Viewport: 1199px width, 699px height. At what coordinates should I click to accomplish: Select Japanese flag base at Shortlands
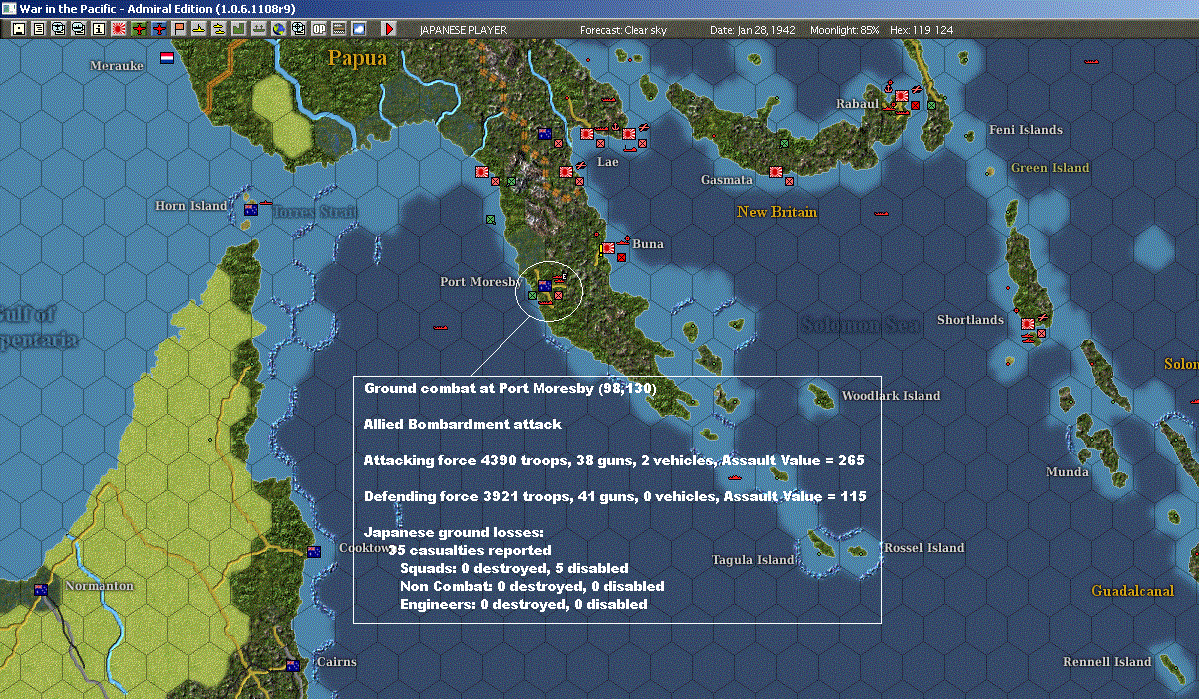coord(1028,323)
